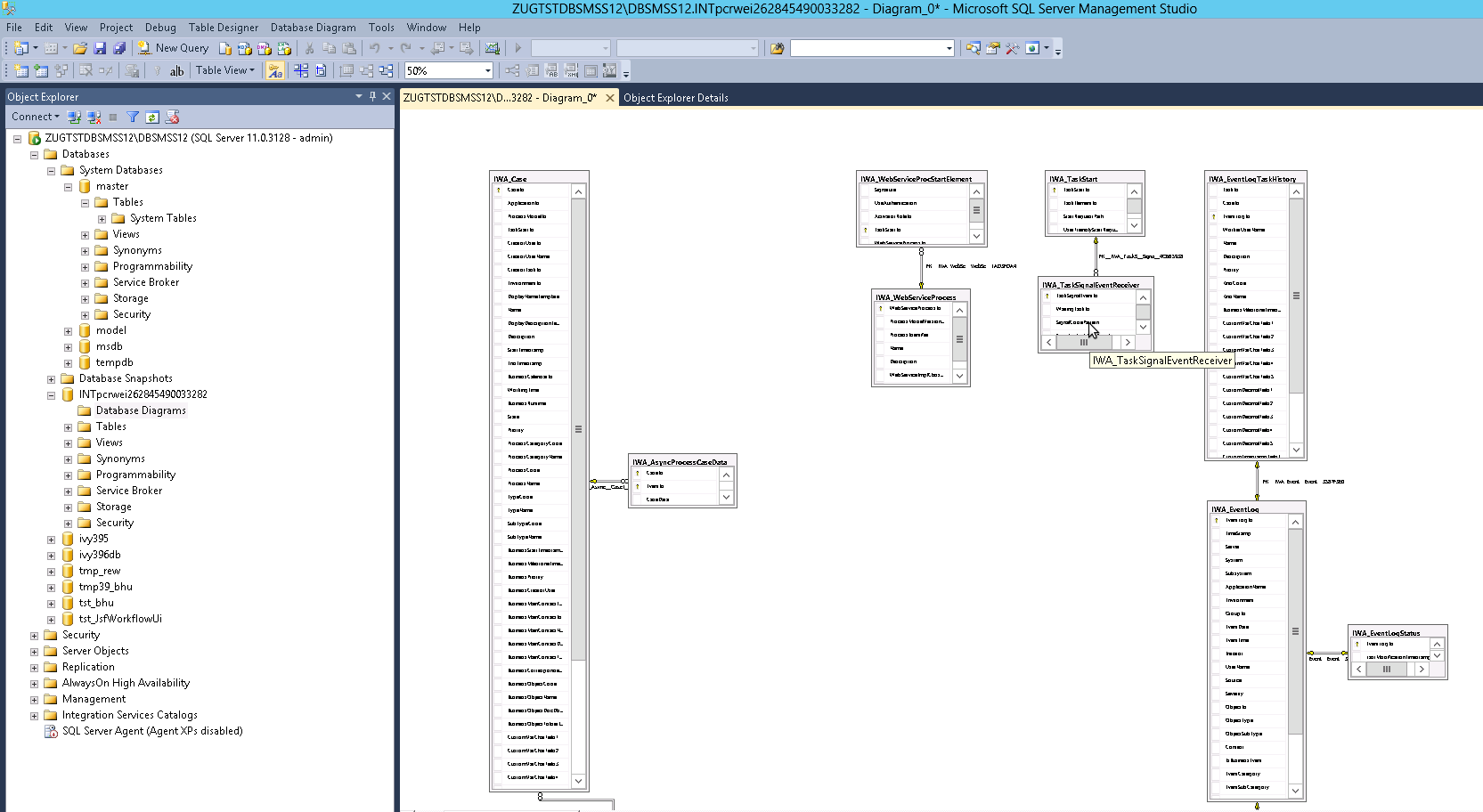Switch to Object Explorer Details tab
This screenshot has height=812, width=1483.
coord(676,98)
